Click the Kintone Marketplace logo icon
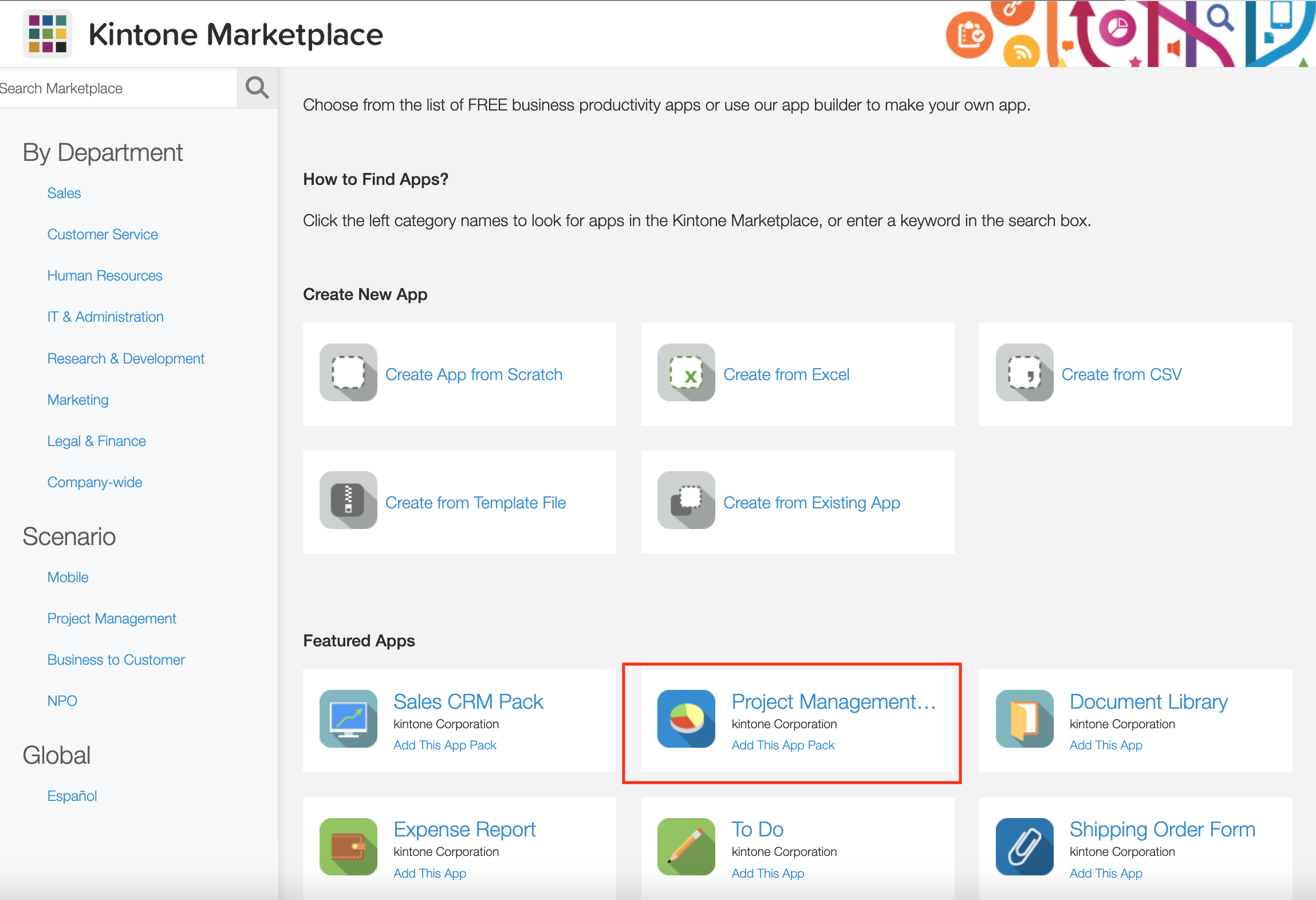1316x900 pixels. (48, 33)
